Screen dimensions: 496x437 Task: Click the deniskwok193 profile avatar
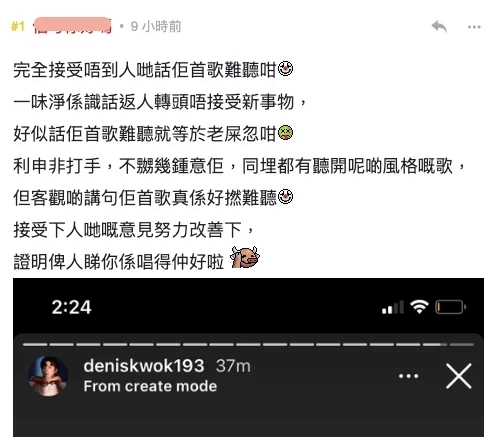pyautogui.click(x=48, y=376)
